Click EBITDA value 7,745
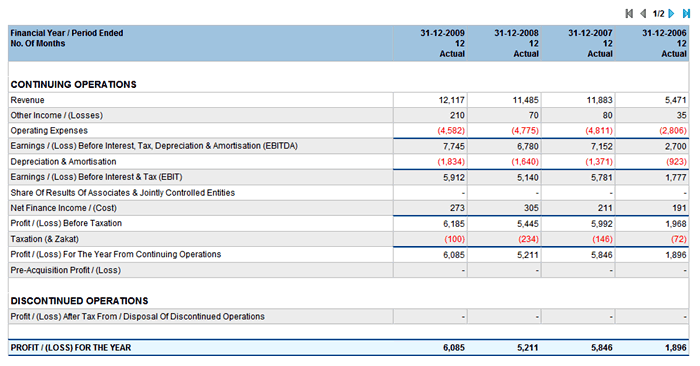Image resolution: width=700 pixels, height=366 pixels. [454, 146]
